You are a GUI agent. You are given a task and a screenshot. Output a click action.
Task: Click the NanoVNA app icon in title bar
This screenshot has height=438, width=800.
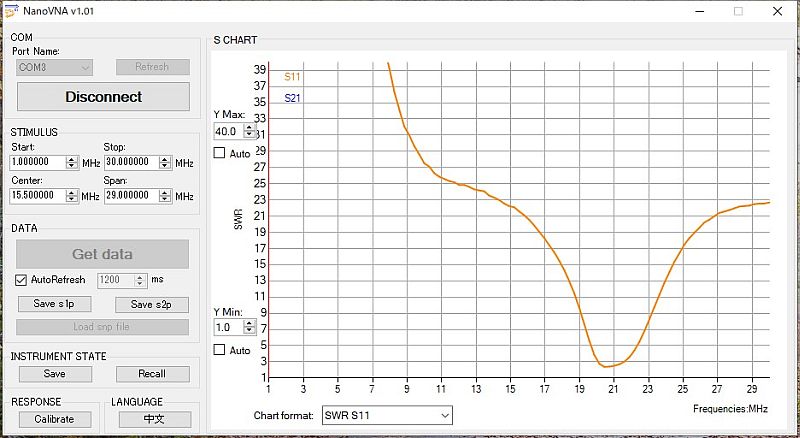[x=10, y=11]
